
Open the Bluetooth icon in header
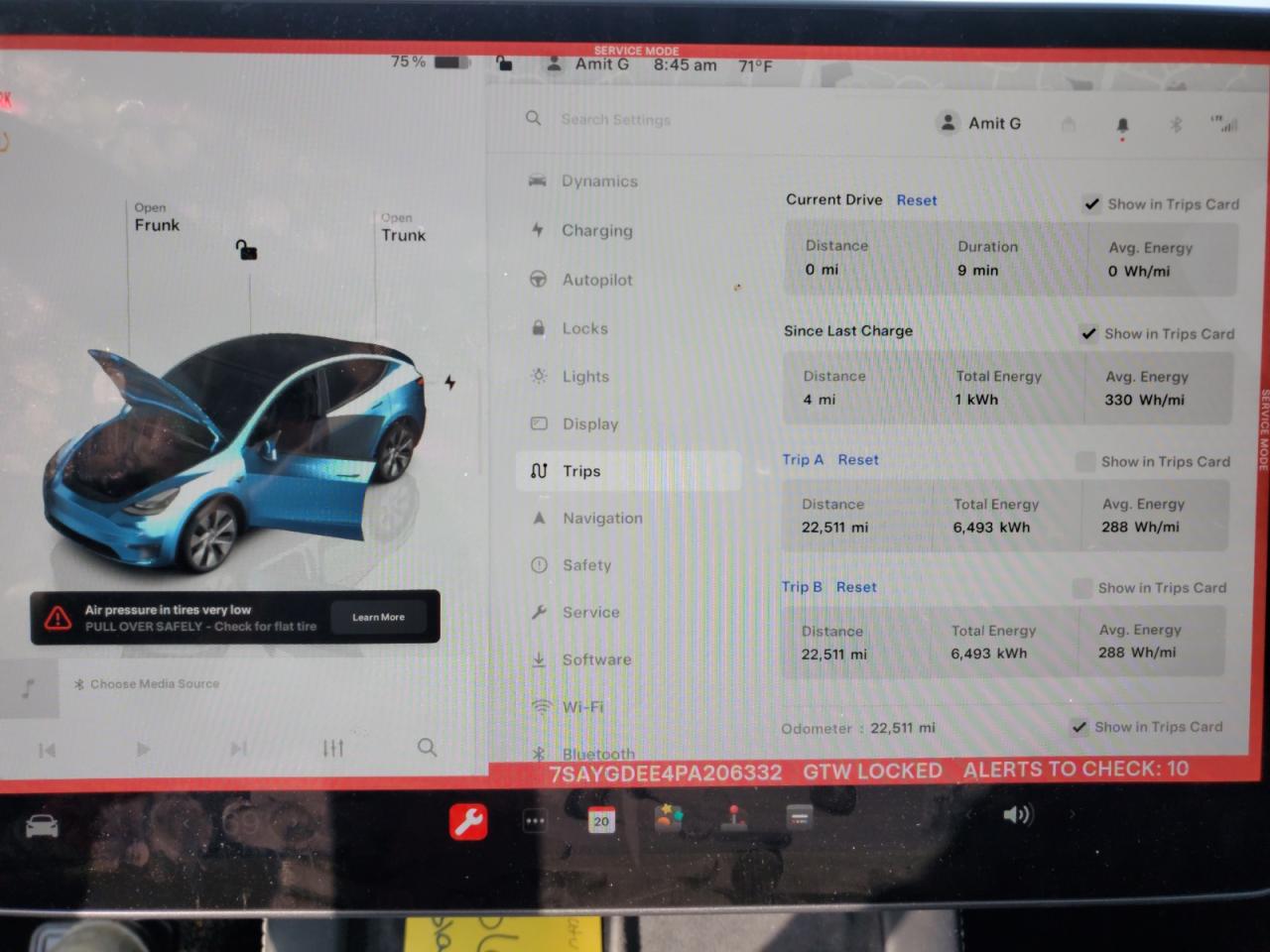click(x=1176, y=125)
